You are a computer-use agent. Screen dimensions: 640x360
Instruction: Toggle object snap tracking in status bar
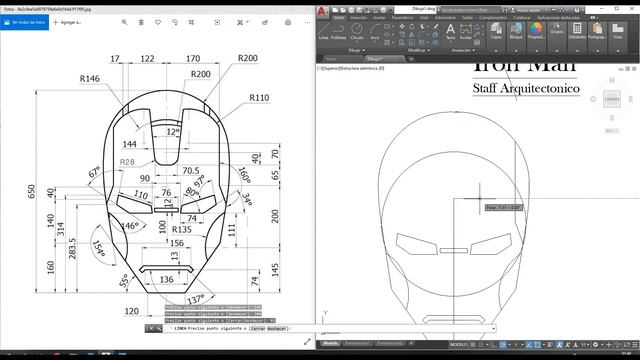(529, 345)
